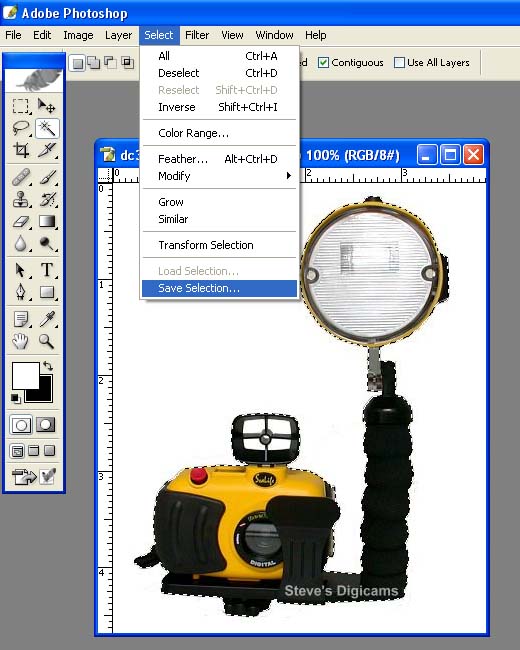Screen dimensions: 520x650
Task: Open the Filter menu
Action: (x=197, y=35)
